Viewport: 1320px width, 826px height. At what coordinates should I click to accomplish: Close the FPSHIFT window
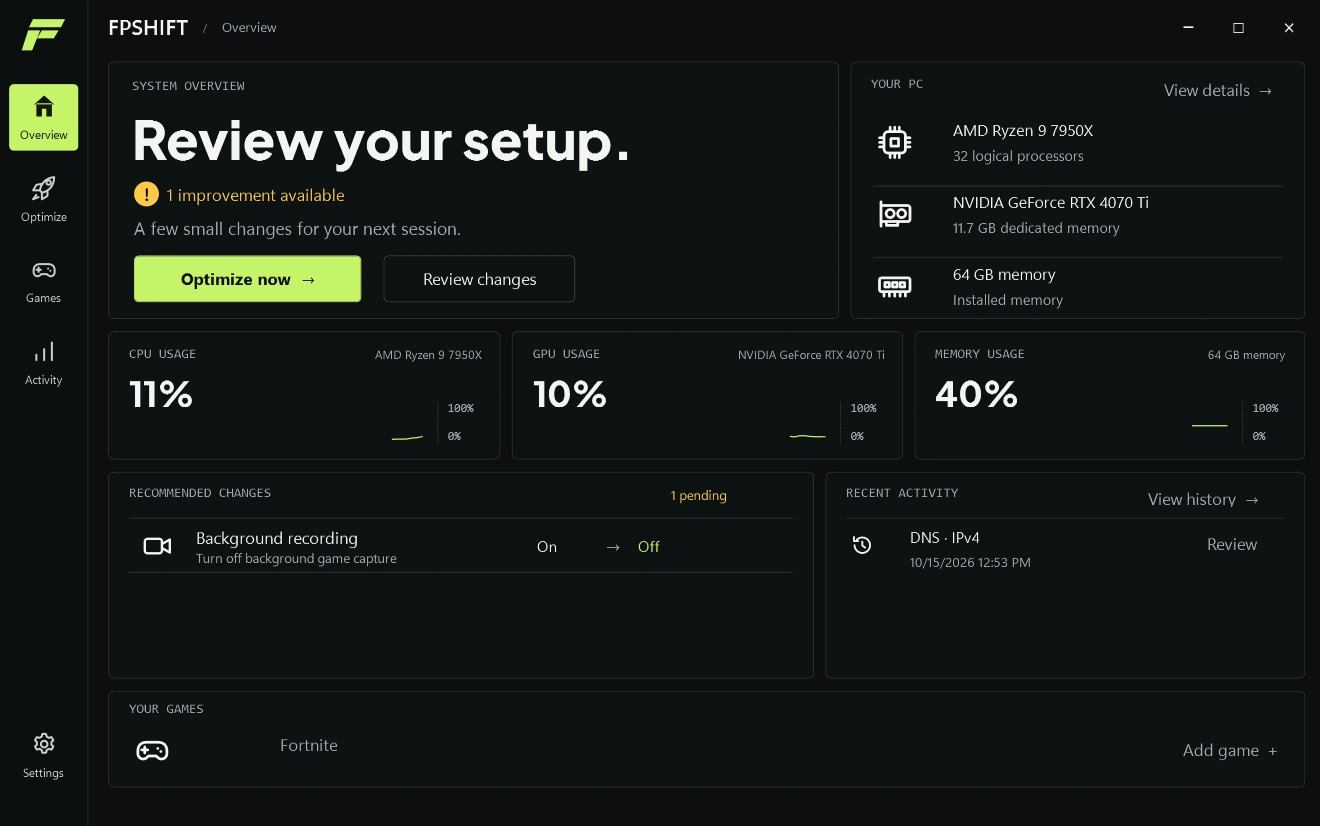click(1289, 28)
